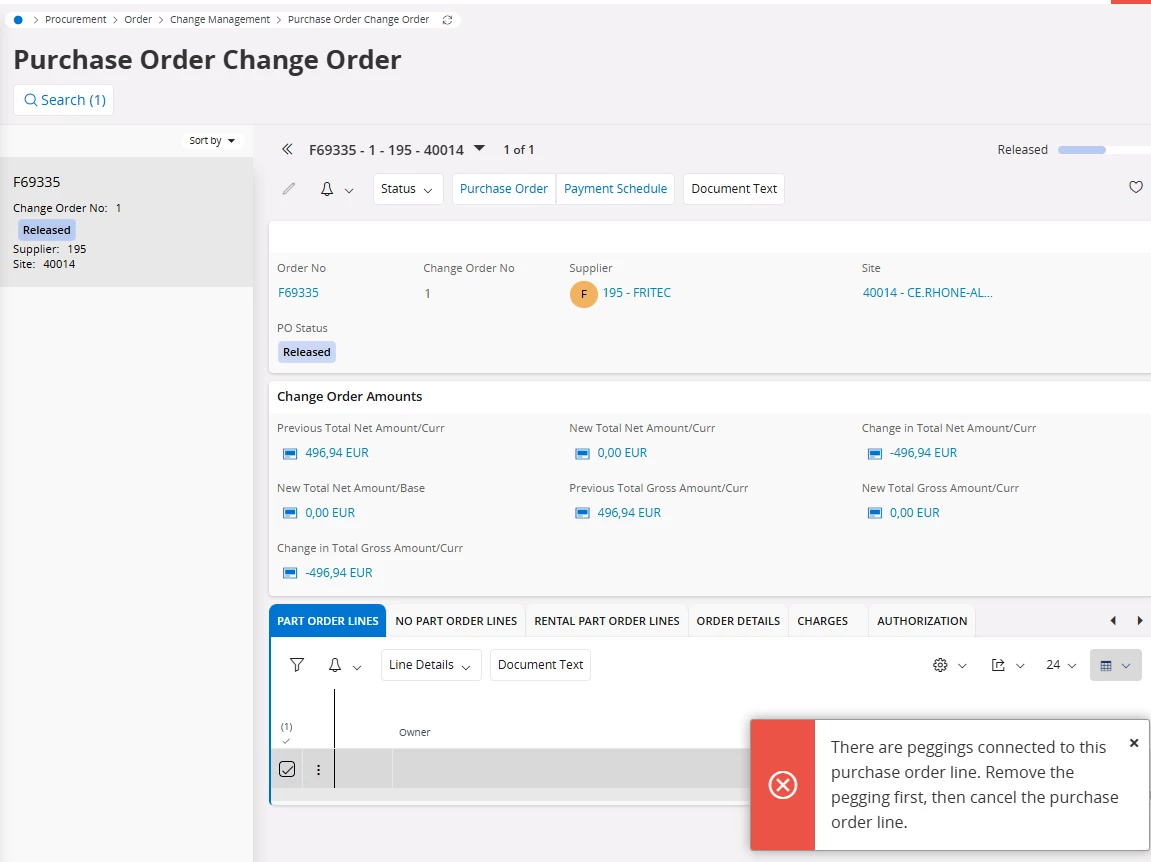Uncheck the selected order line checkbox
Screen dimensions: 1151x862
pos(287,769)
